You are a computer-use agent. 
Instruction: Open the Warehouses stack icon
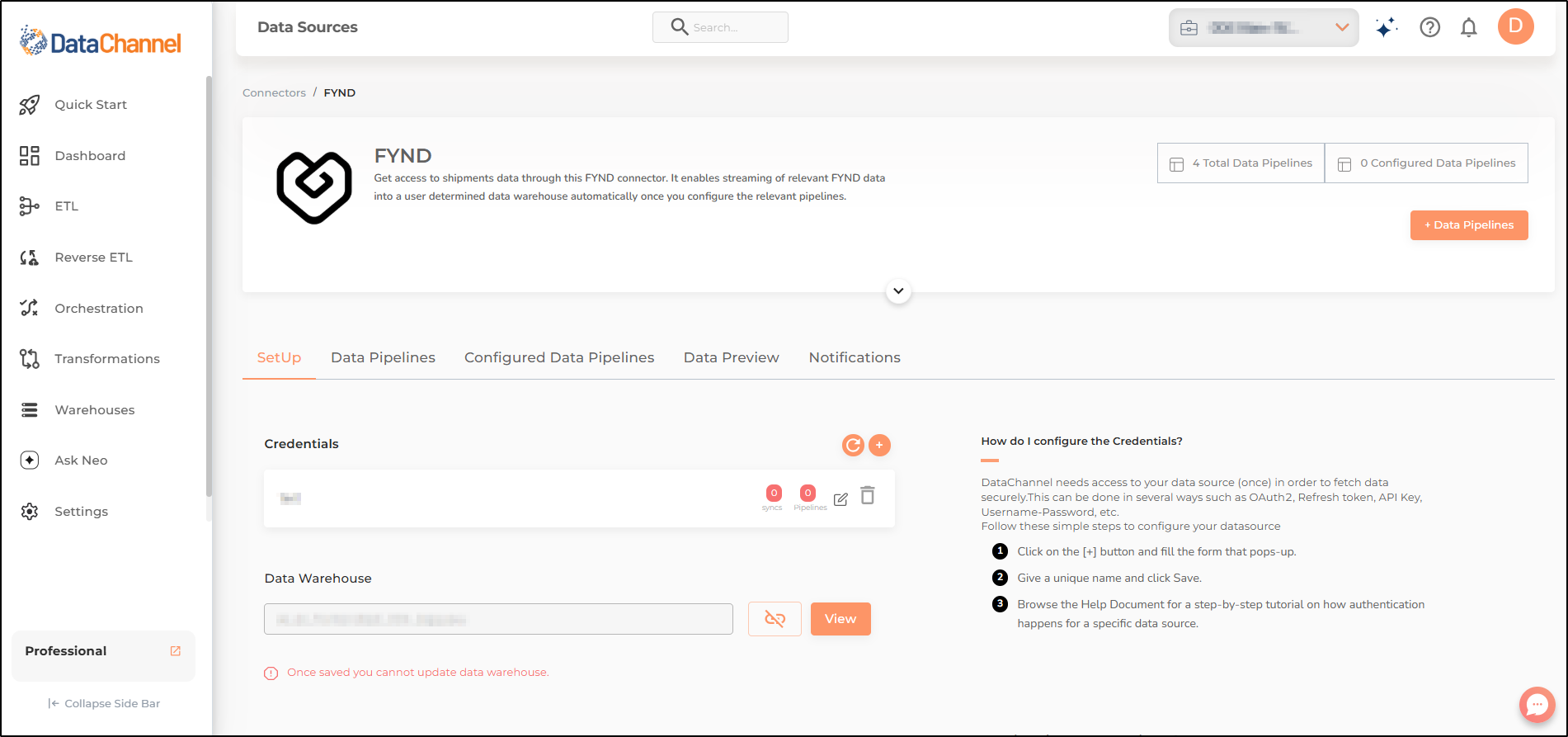(30, 409)
